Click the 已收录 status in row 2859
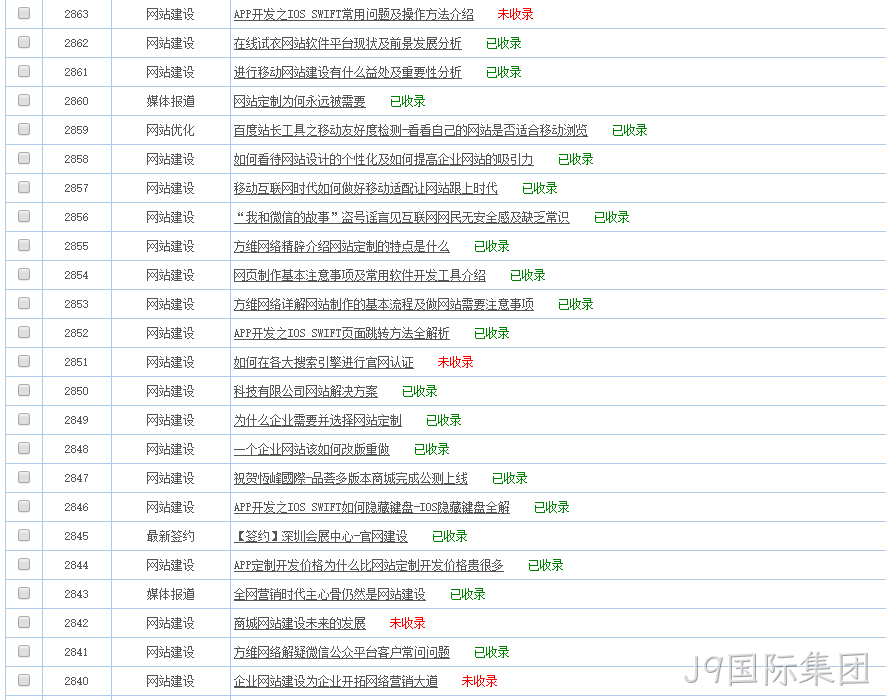 tap(629, 131)
